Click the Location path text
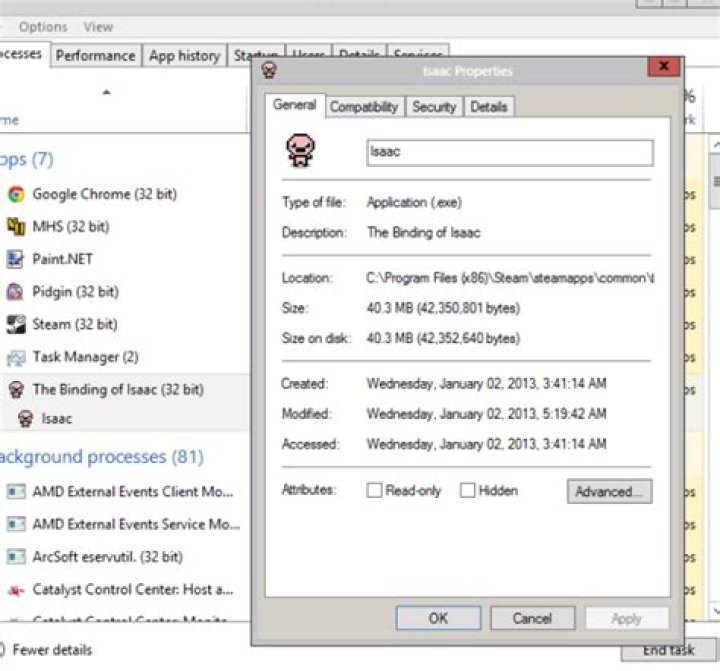This screenshot has height=671, width=720. coord(510,278)
